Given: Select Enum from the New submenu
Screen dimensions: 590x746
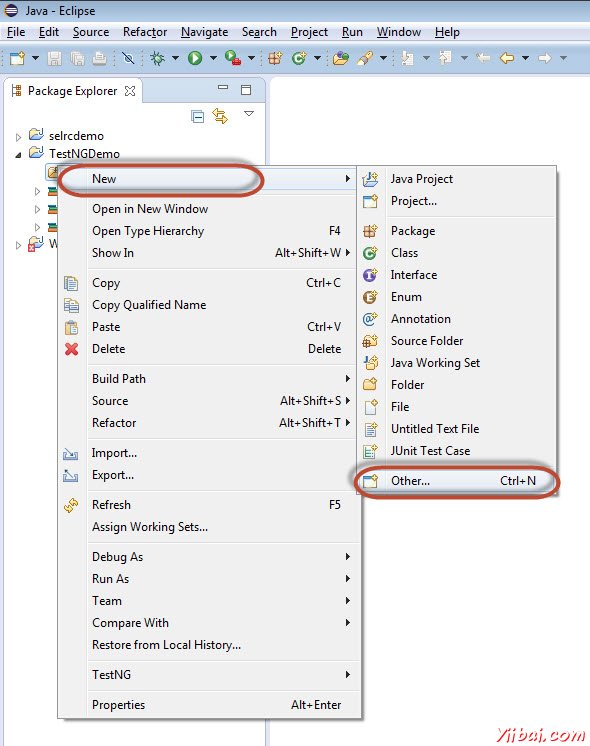Looking at the screenshot, I should tap(457, 297).
